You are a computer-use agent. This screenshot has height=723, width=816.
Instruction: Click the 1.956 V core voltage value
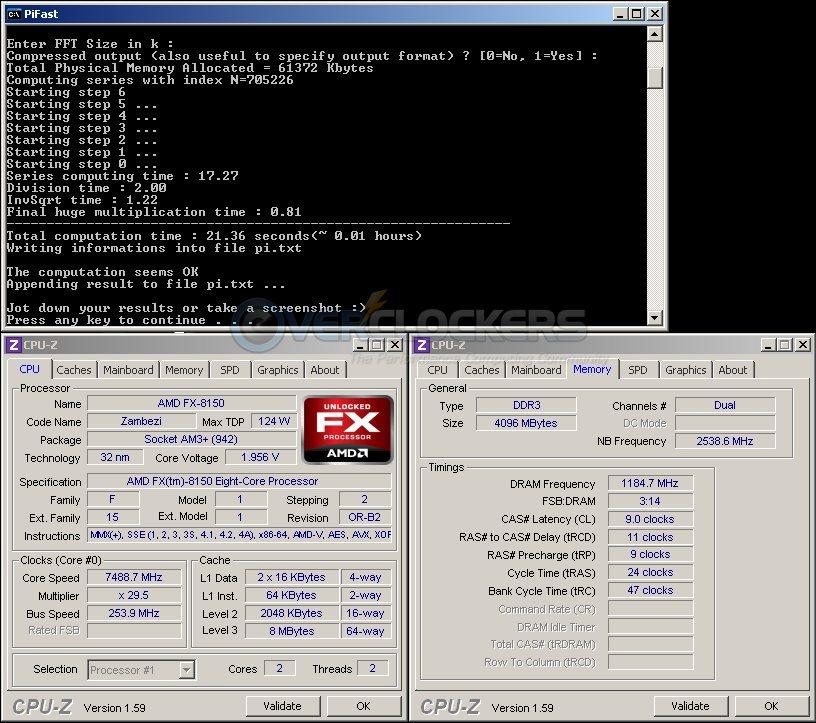point(260,458)
